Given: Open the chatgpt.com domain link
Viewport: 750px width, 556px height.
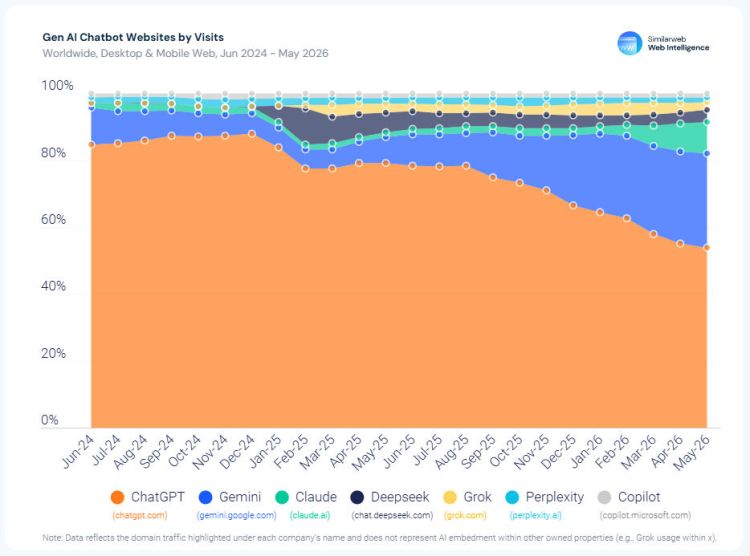Looking at the screenshot, I should [x=140, y=515].
